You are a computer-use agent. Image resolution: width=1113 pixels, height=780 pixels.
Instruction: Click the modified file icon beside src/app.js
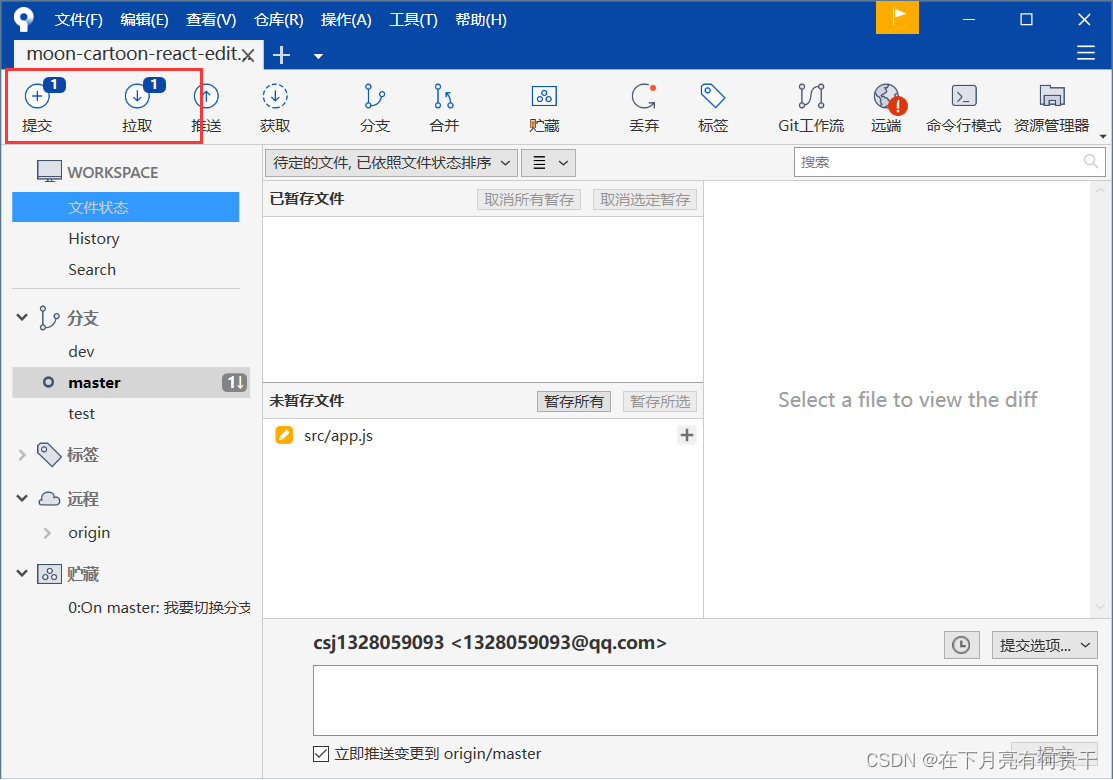[284, 435]
